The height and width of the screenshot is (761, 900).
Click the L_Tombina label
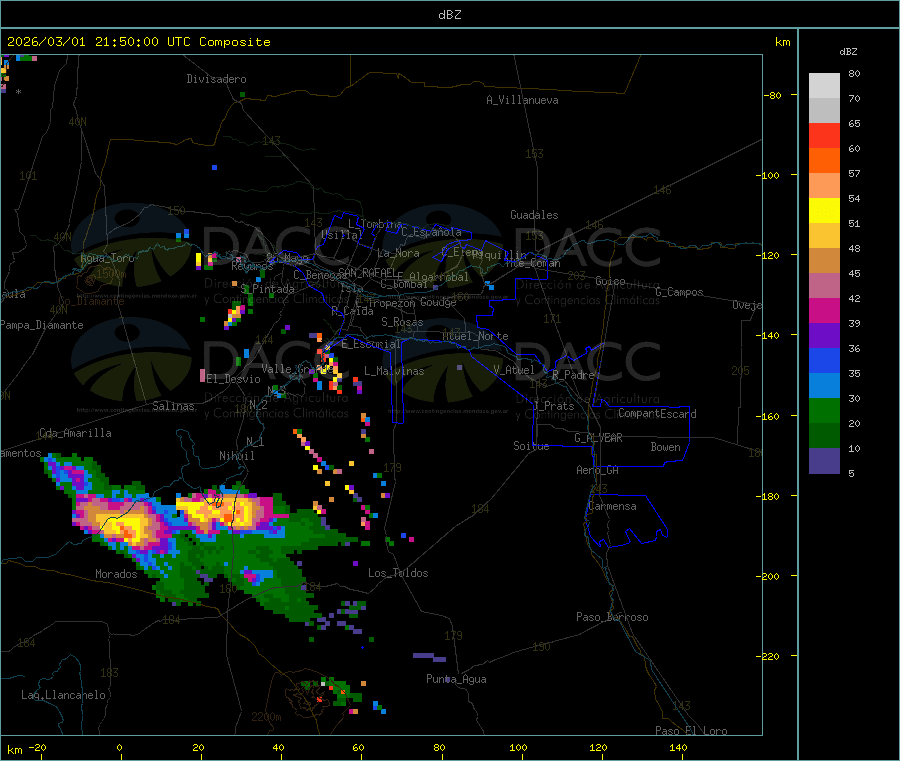tap(375, 224)
